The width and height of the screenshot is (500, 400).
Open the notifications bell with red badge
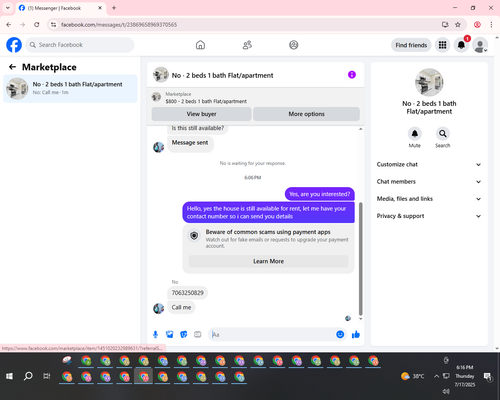point(461,45)
